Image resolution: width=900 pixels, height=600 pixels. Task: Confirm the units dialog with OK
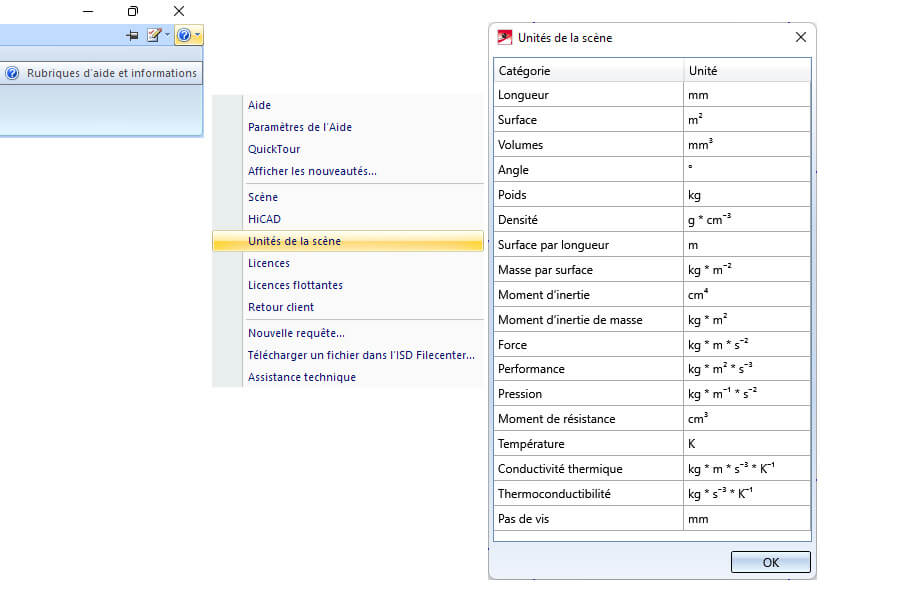pos(770,562)
